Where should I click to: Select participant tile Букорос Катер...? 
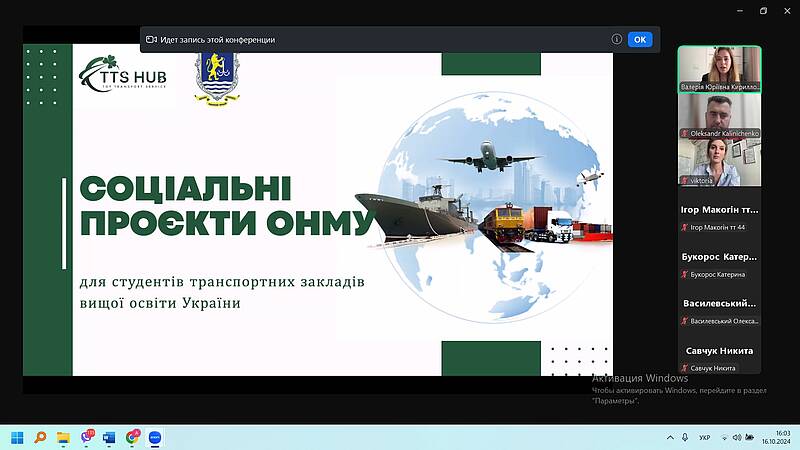719,257
